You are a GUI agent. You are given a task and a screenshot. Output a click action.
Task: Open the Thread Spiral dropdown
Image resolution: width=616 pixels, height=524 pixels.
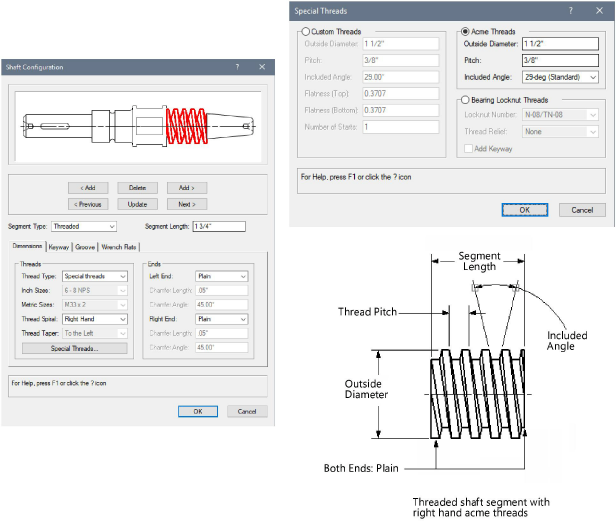point(95,318)
